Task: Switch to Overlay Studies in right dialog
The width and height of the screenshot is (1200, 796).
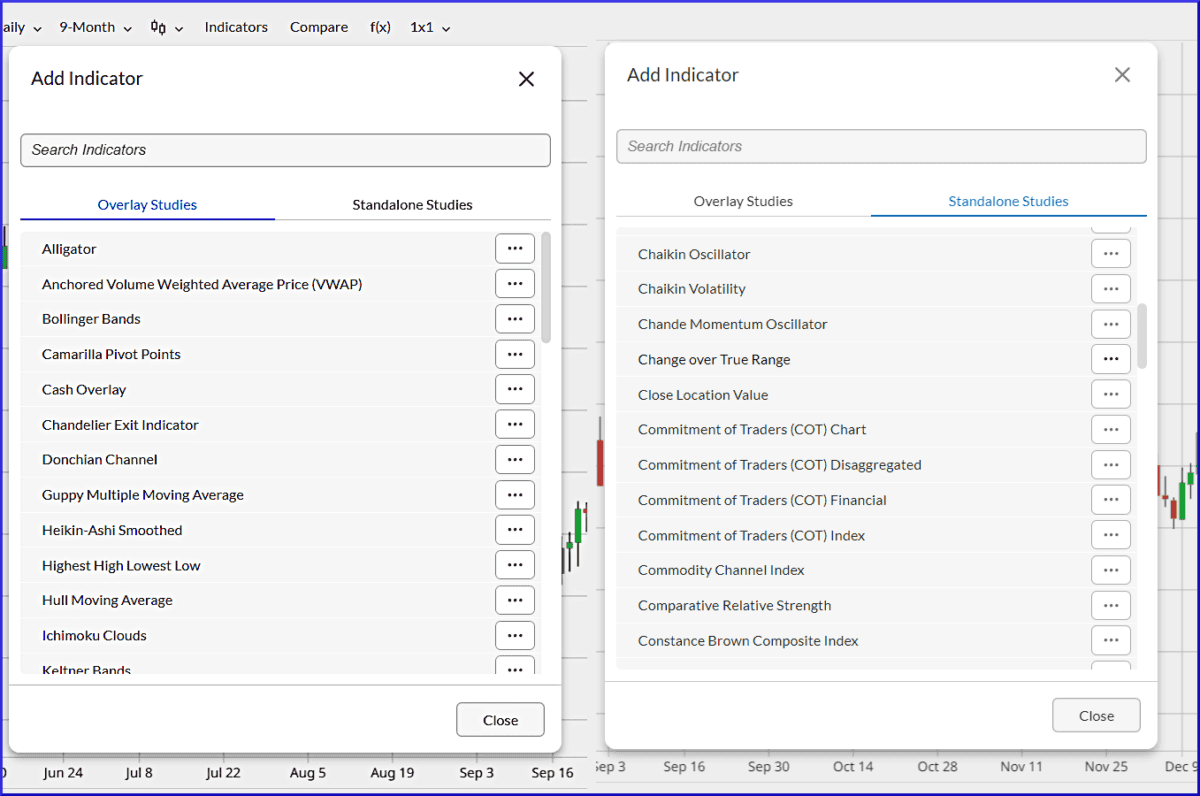Action: point(743,201)
